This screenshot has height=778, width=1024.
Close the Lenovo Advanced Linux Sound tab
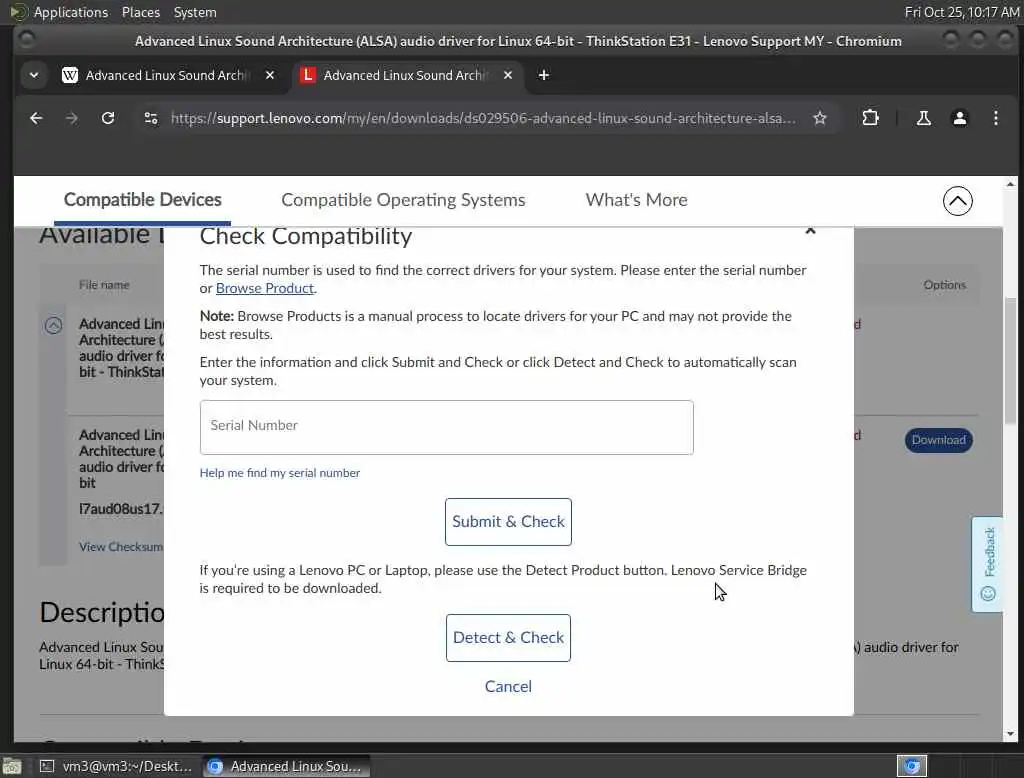(x=507, y=75)
